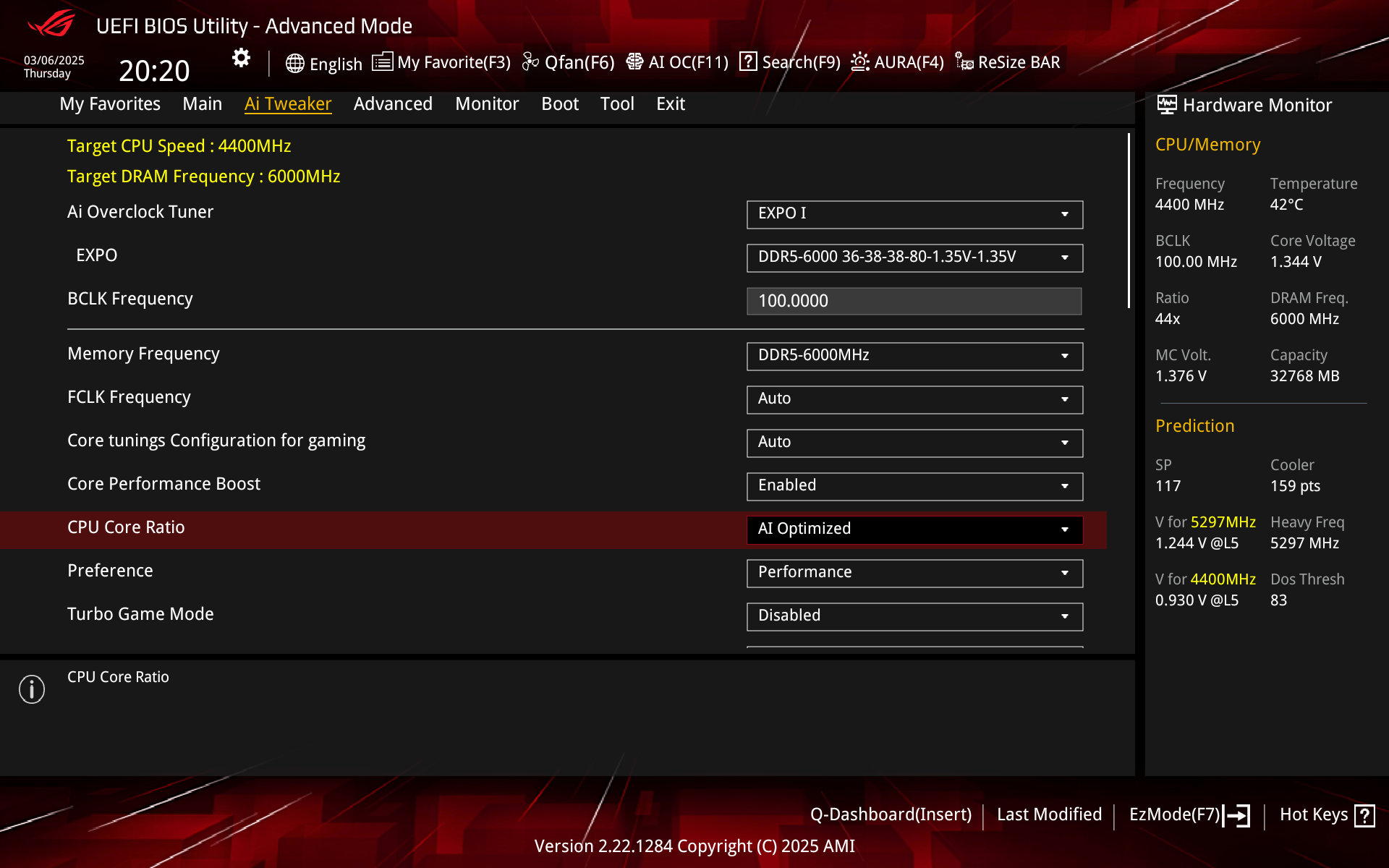Click Memory Frequency label
The width and height of the screenshot is (1389, 868).
coord(143,354)
